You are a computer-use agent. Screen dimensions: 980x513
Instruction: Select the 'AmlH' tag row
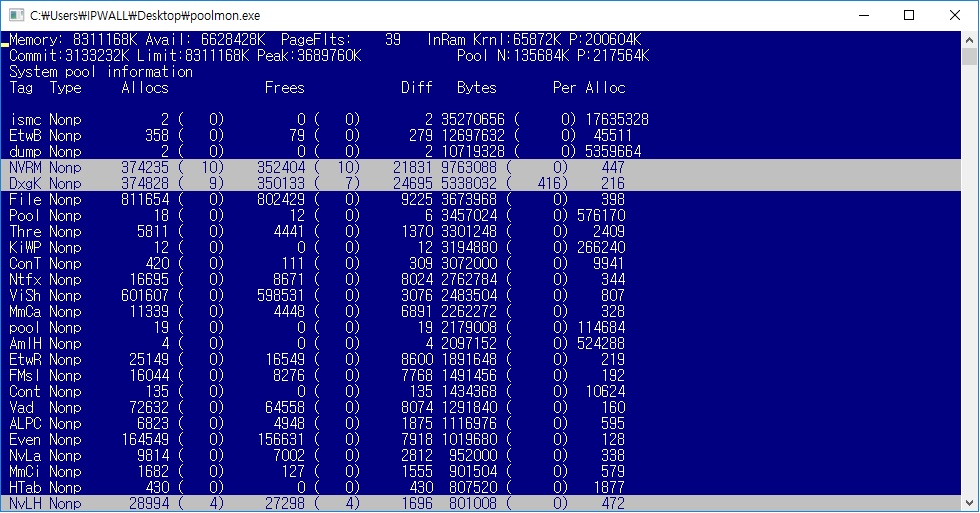pos(481,344)
